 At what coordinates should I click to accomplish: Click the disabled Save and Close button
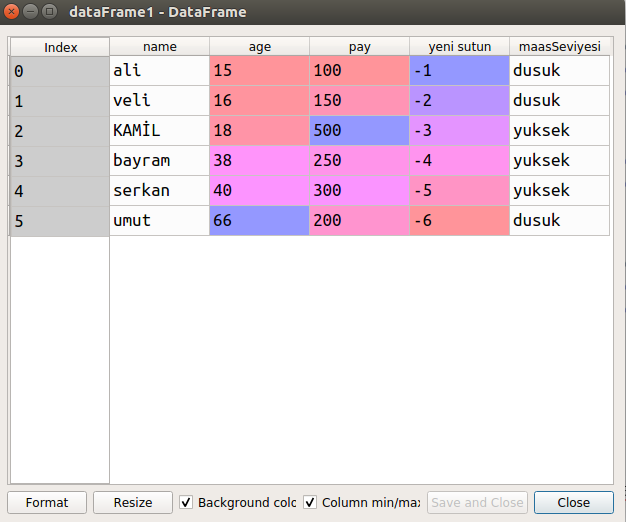click(477, 502)
